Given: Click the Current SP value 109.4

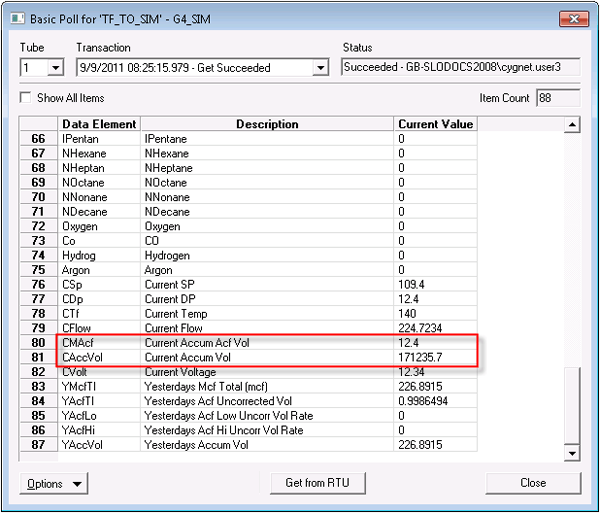Looking at the screenshot, I should click(x=435, y=284).
